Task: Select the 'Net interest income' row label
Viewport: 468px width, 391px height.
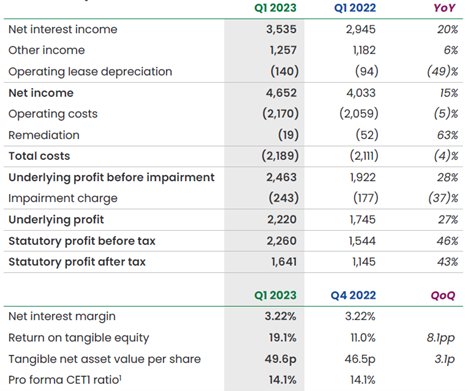Action: (x=63, y=29)
